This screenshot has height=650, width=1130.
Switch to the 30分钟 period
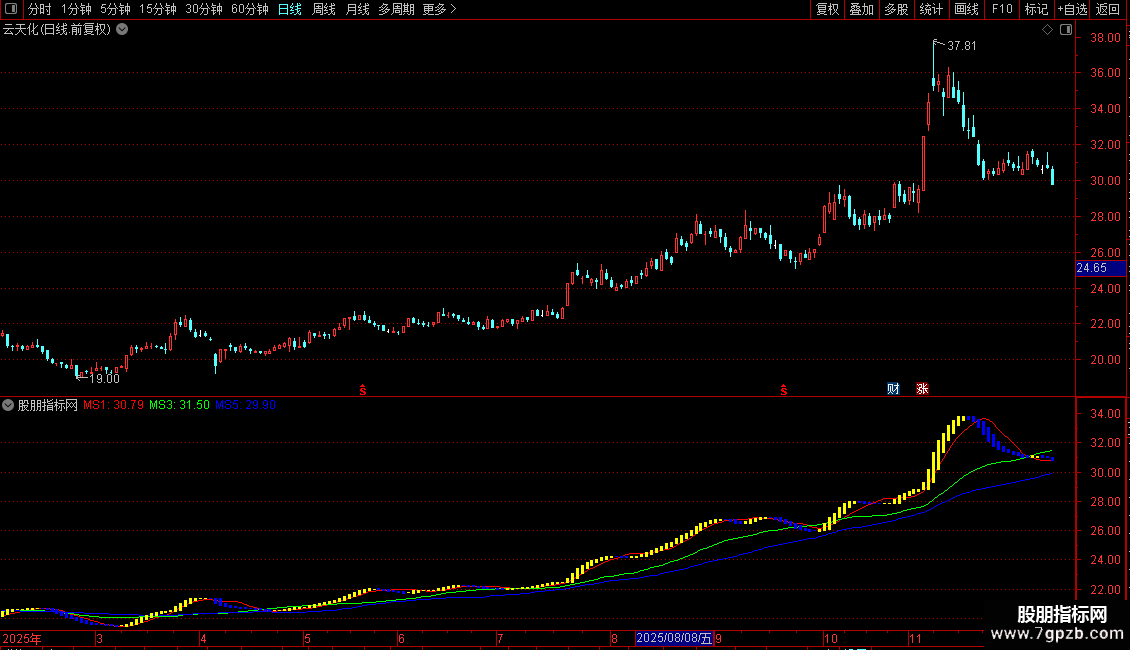[204, 9]
